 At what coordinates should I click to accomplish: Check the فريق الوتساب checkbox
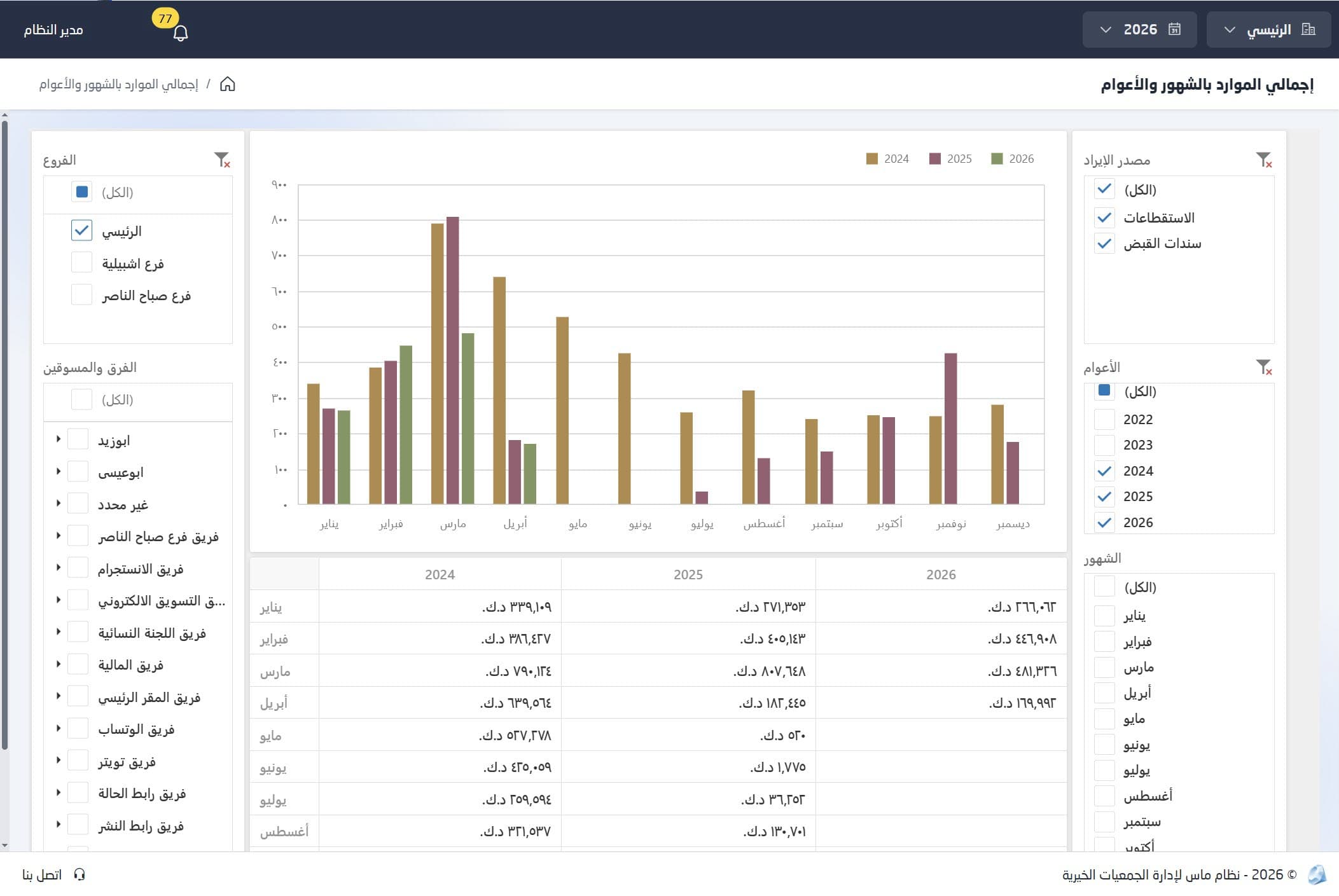[78, 728]
